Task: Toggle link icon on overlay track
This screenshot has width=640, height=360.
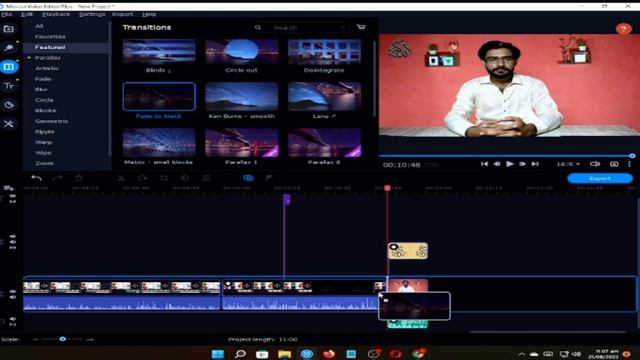Action: [x=13, y=247]
